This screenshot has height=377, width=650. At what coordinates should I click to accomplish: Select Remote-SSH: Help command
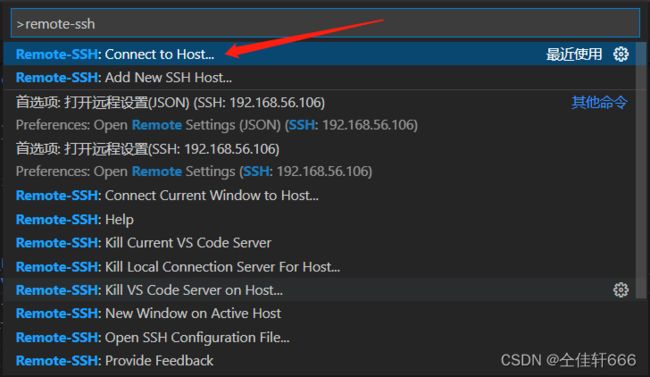pos(319,219)
